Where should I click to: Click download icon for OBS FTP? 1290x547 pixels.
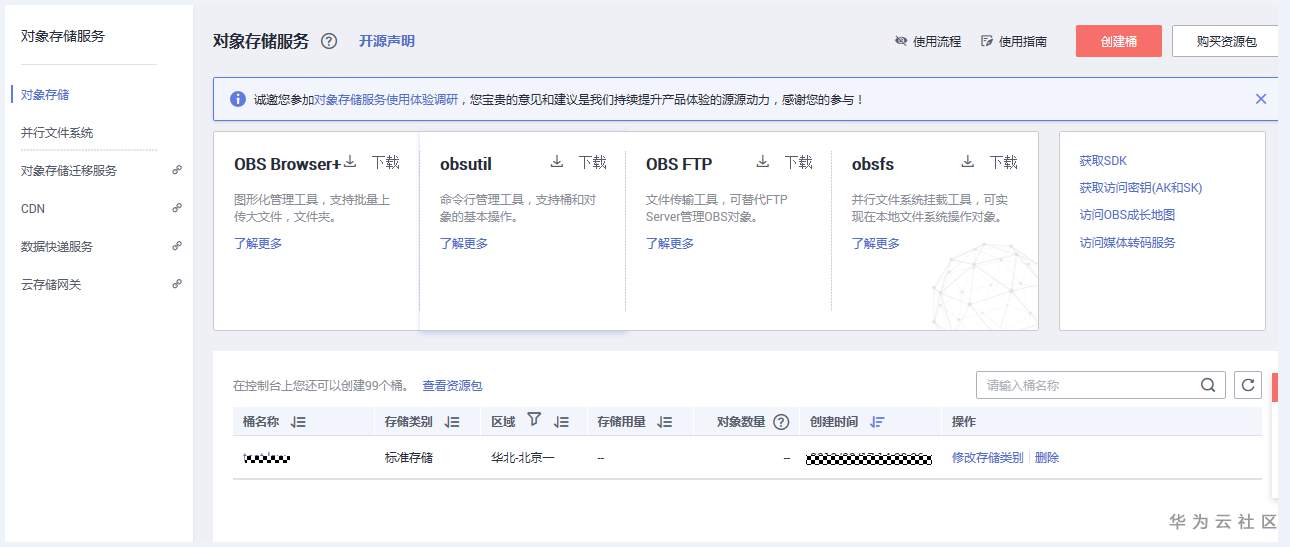(x=763, y=162)
